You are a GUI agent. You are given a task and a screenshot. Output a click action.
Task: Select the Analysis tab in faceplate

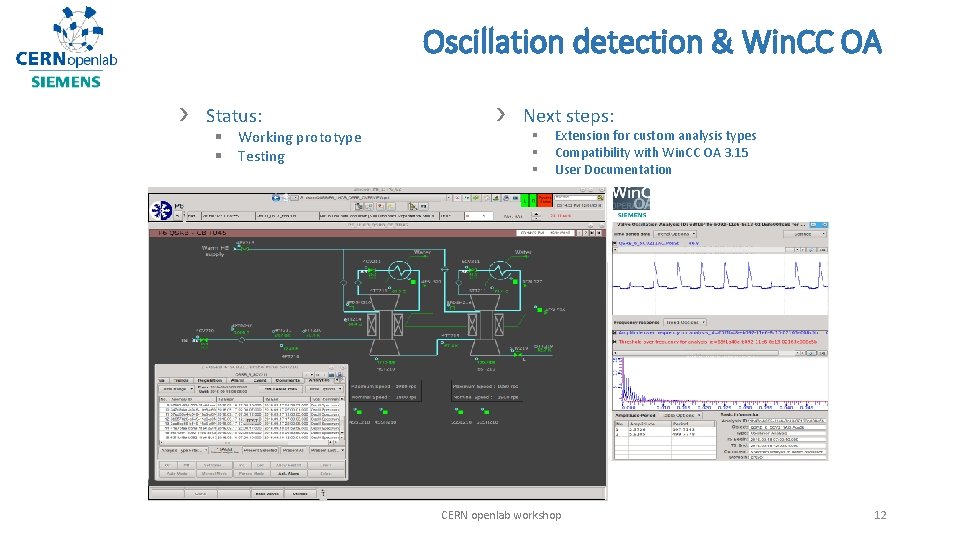pyautogui.click(x=319, y=380)
